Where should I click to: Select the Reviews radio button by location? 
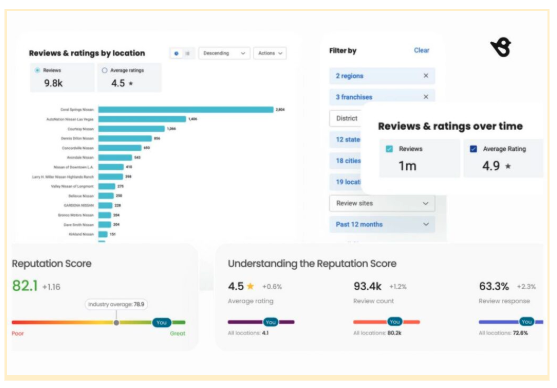[x=37, y=70]
